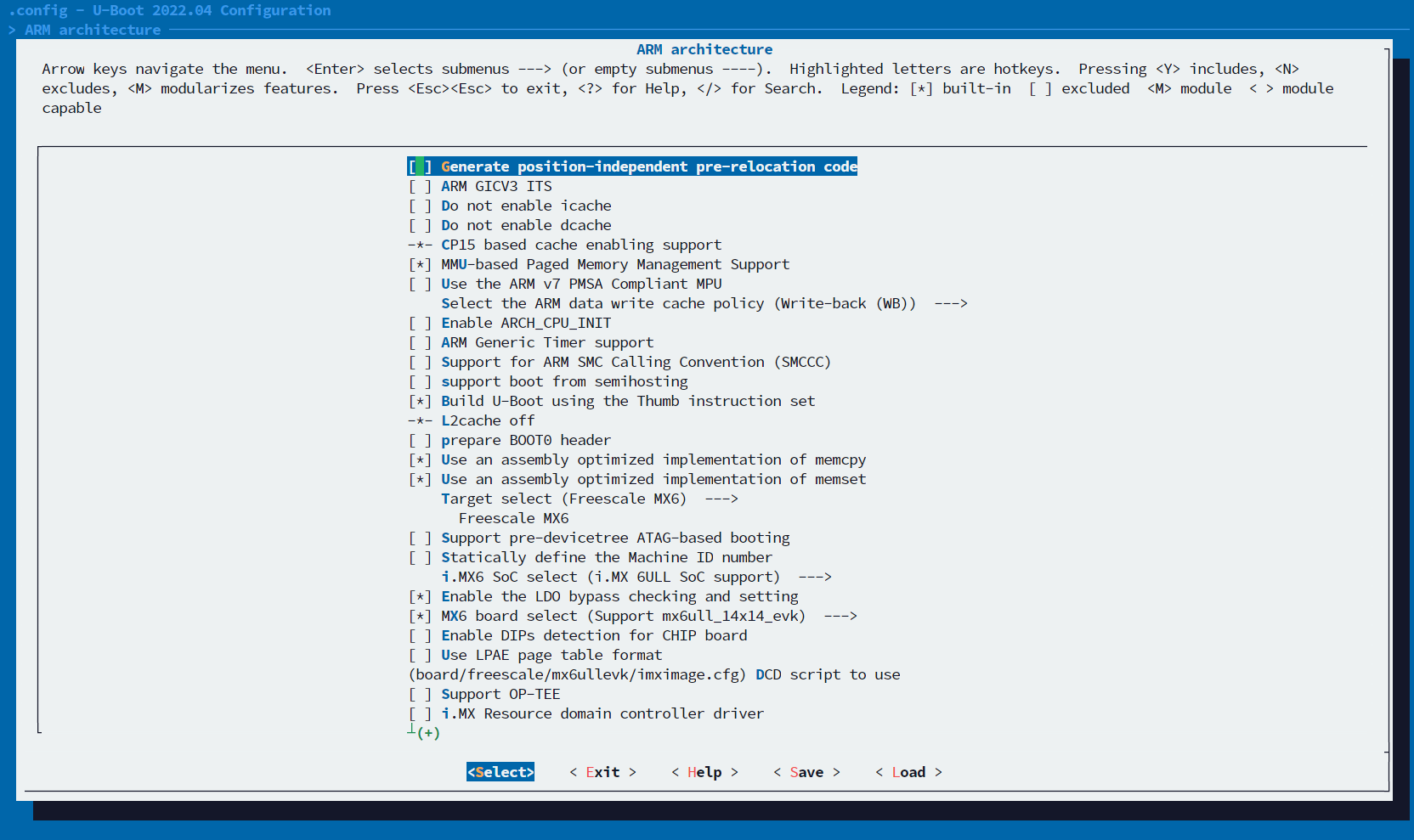This screenshot has height=840, width=1414.
Task: Toggle Do not enable dcache checkbox
Action: (x=510, y=225)
